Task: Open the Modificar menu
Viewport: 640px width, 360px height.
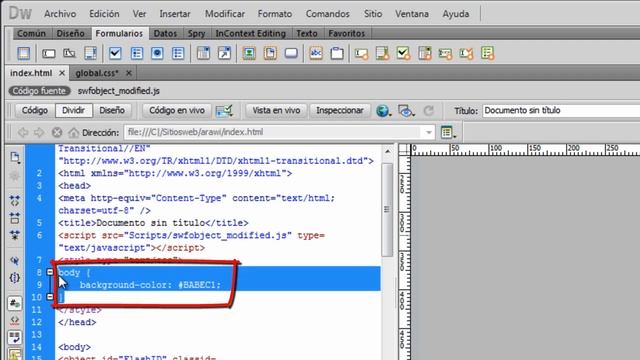Action: [x=225, y=14]
